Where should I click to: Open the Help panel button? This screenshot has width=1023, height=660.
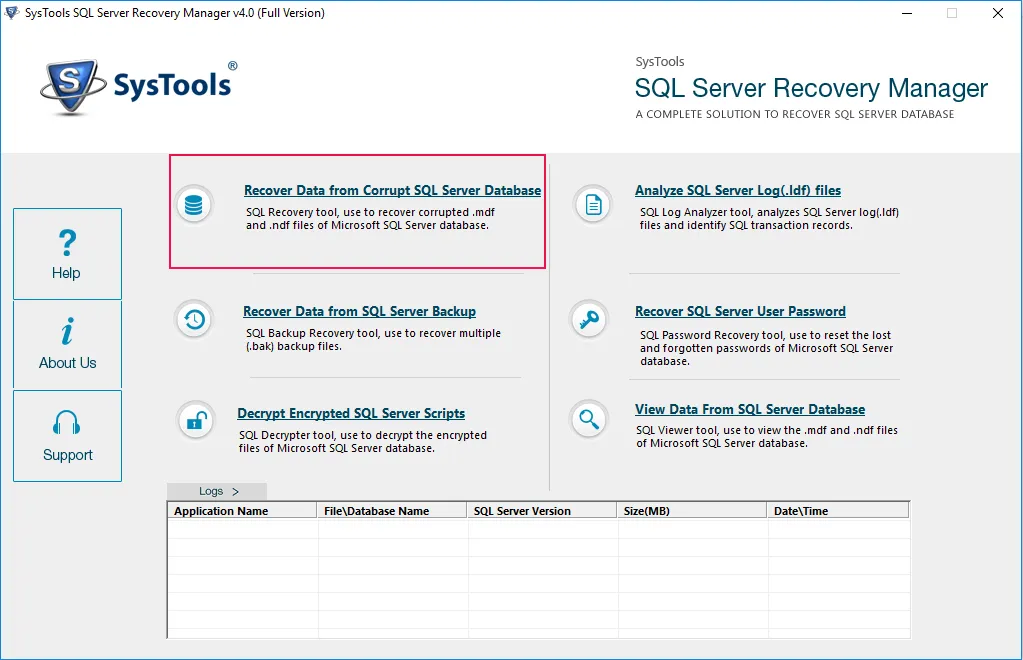tap(67, 254)
